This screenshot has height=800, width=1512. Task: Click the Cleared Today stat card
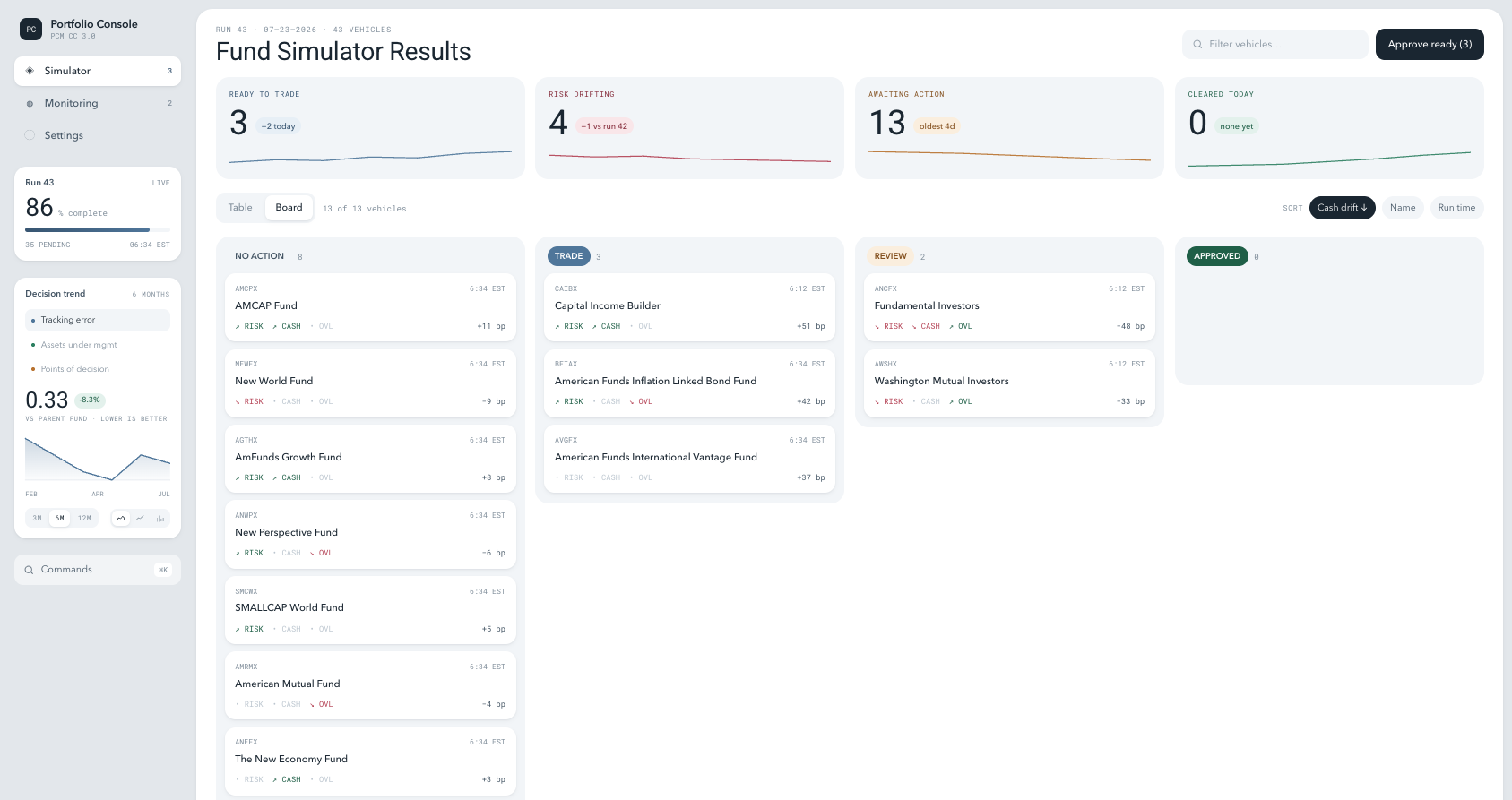click(x=1329, y=128)
